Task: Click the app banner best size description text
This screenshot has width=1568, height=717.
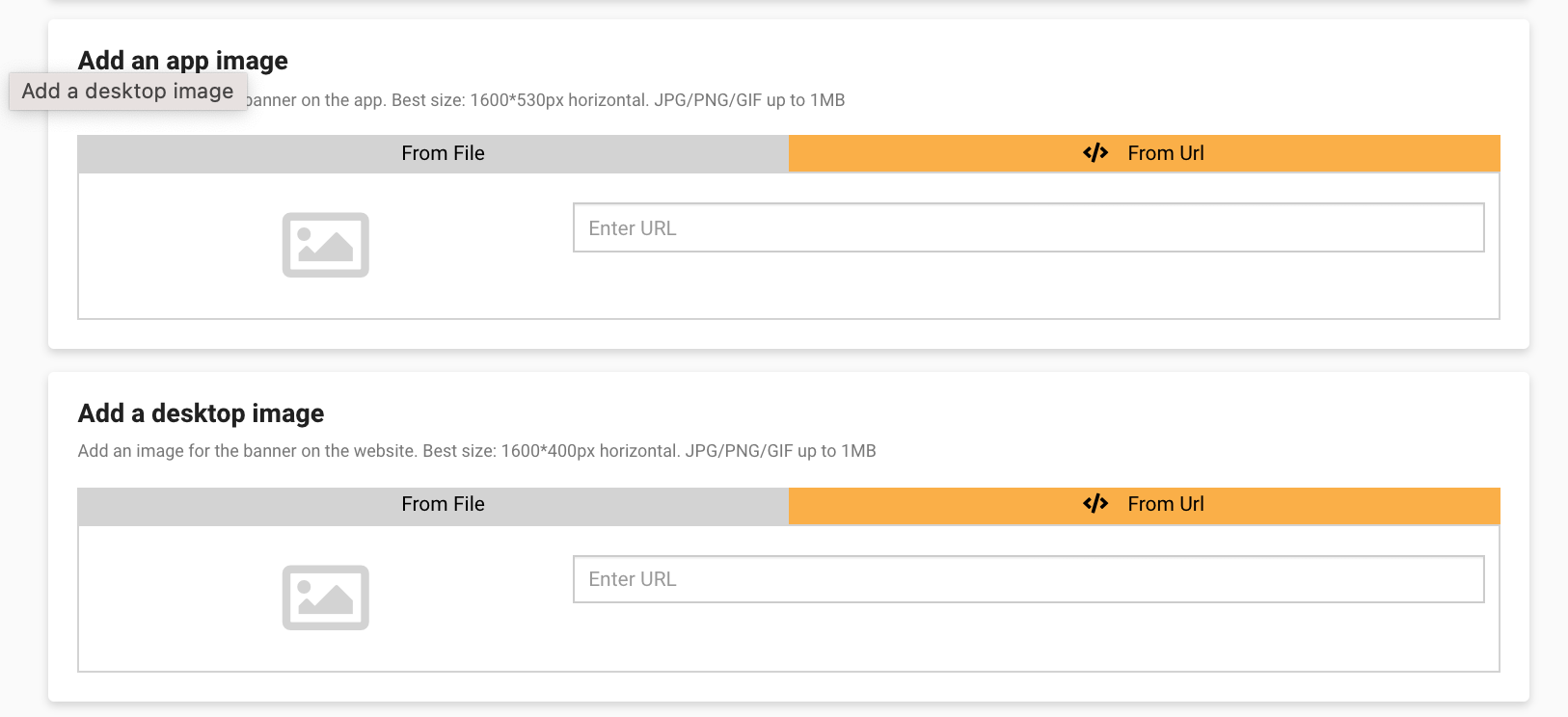Action: tap(545, 100)
